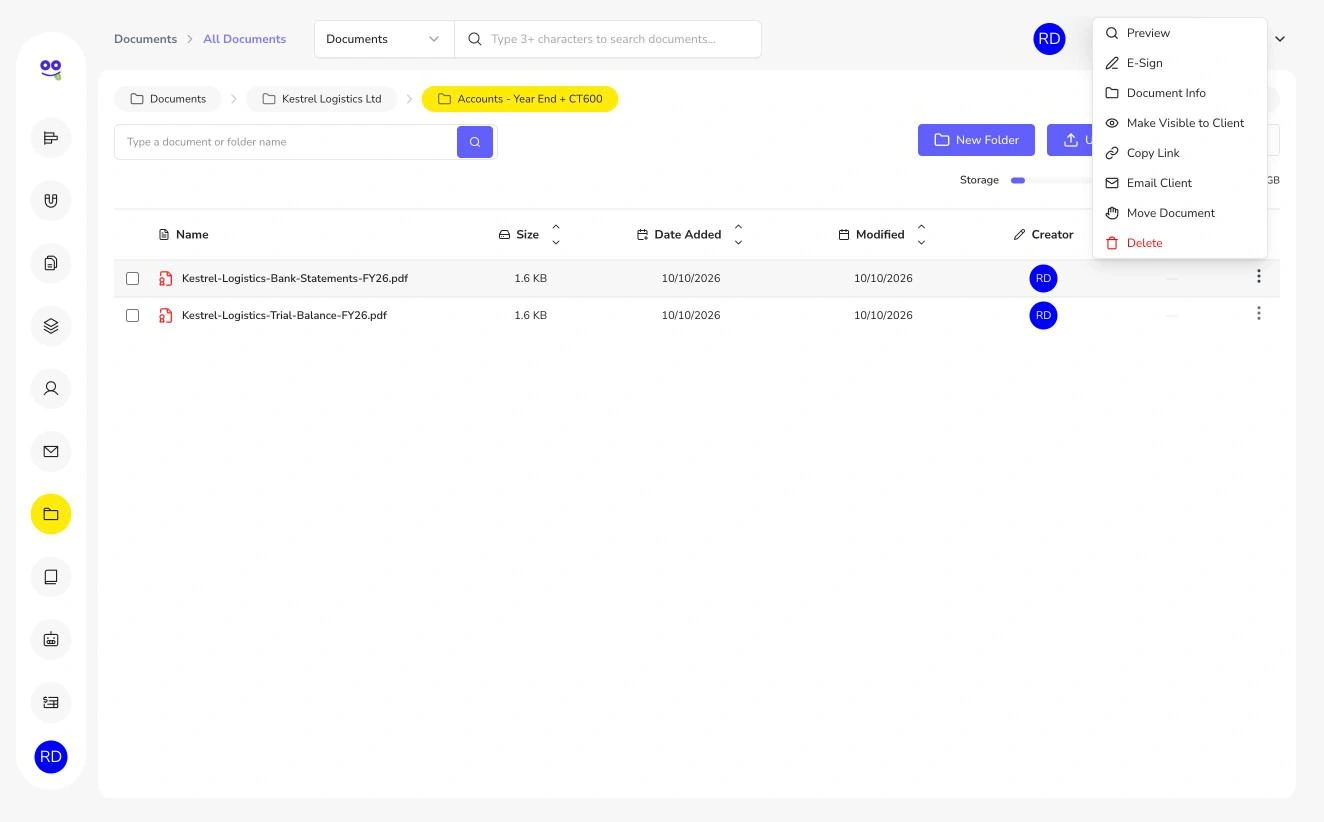Choose Copy Link in the context menu
The image size is (1324, 822).
[x=1180, y=153]
